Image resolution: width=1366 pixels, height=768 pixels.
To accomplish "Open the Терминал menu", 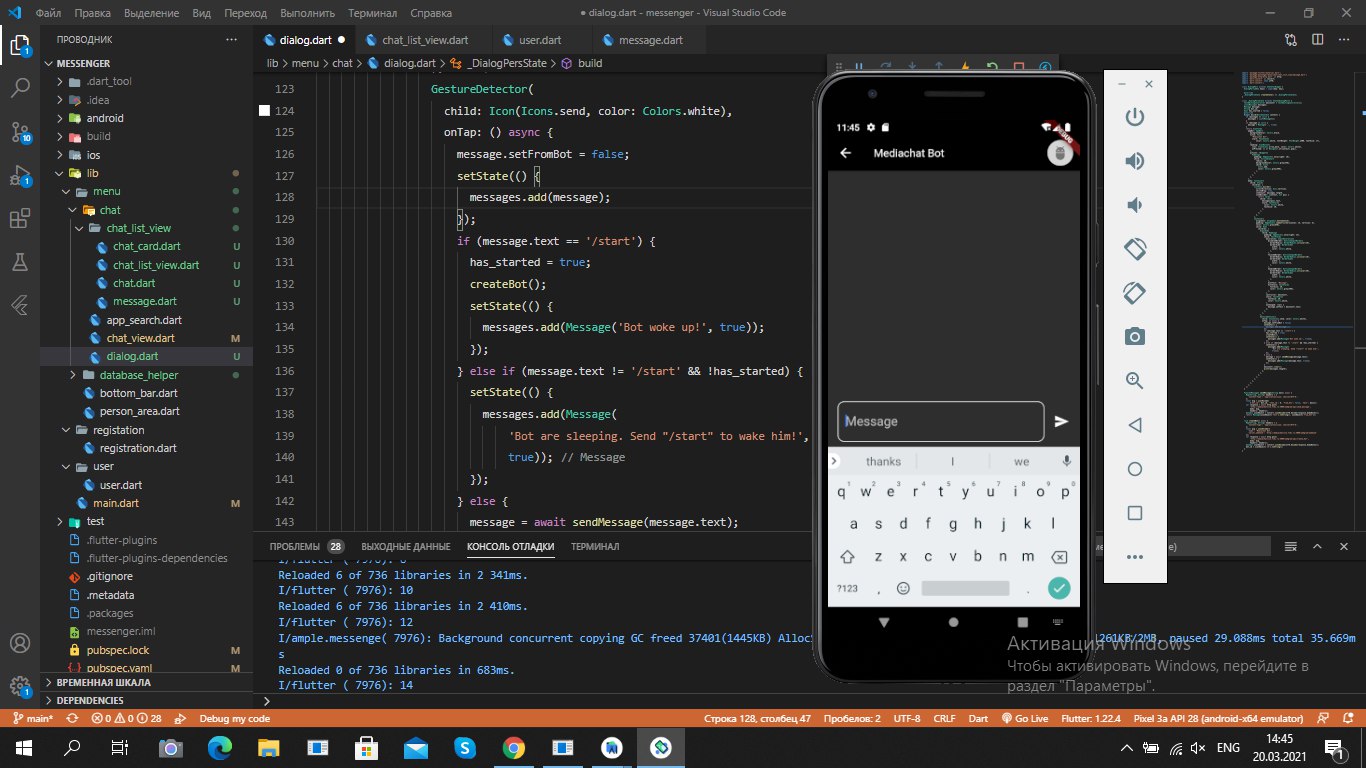I will (372, 13).
